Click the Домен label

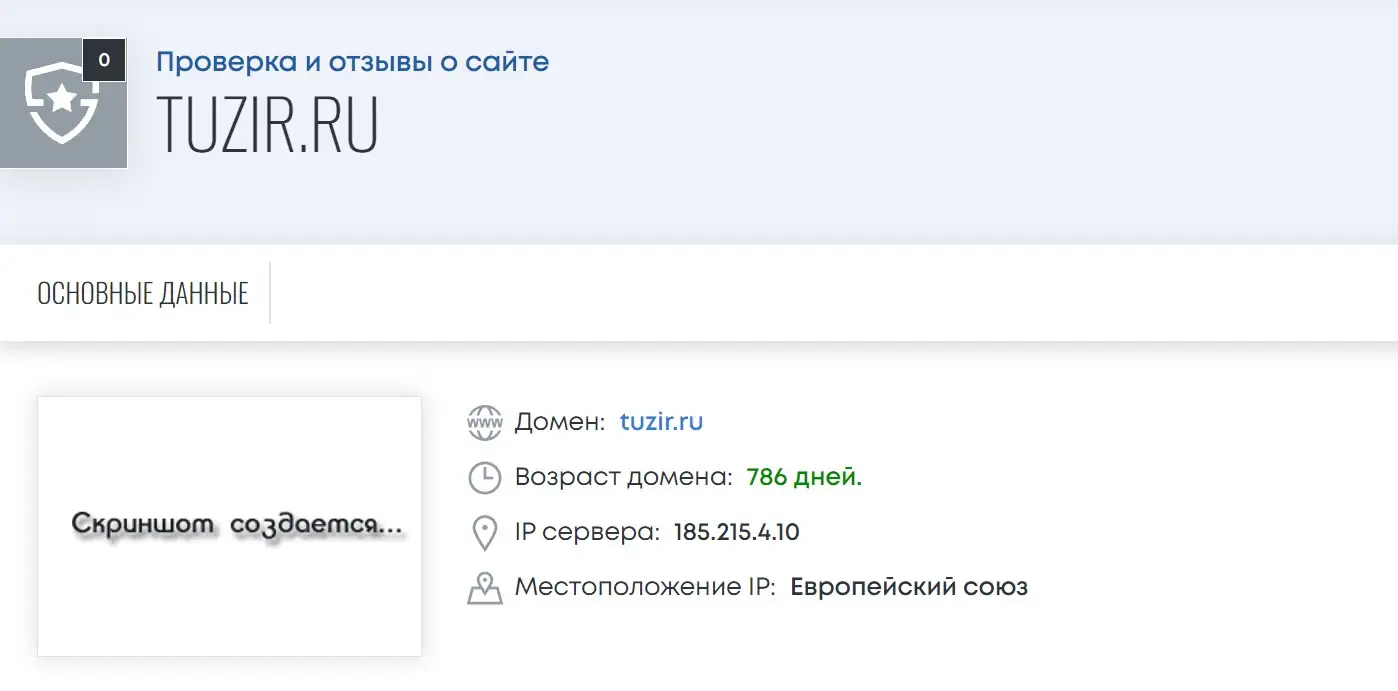click(x=560, y=422)
